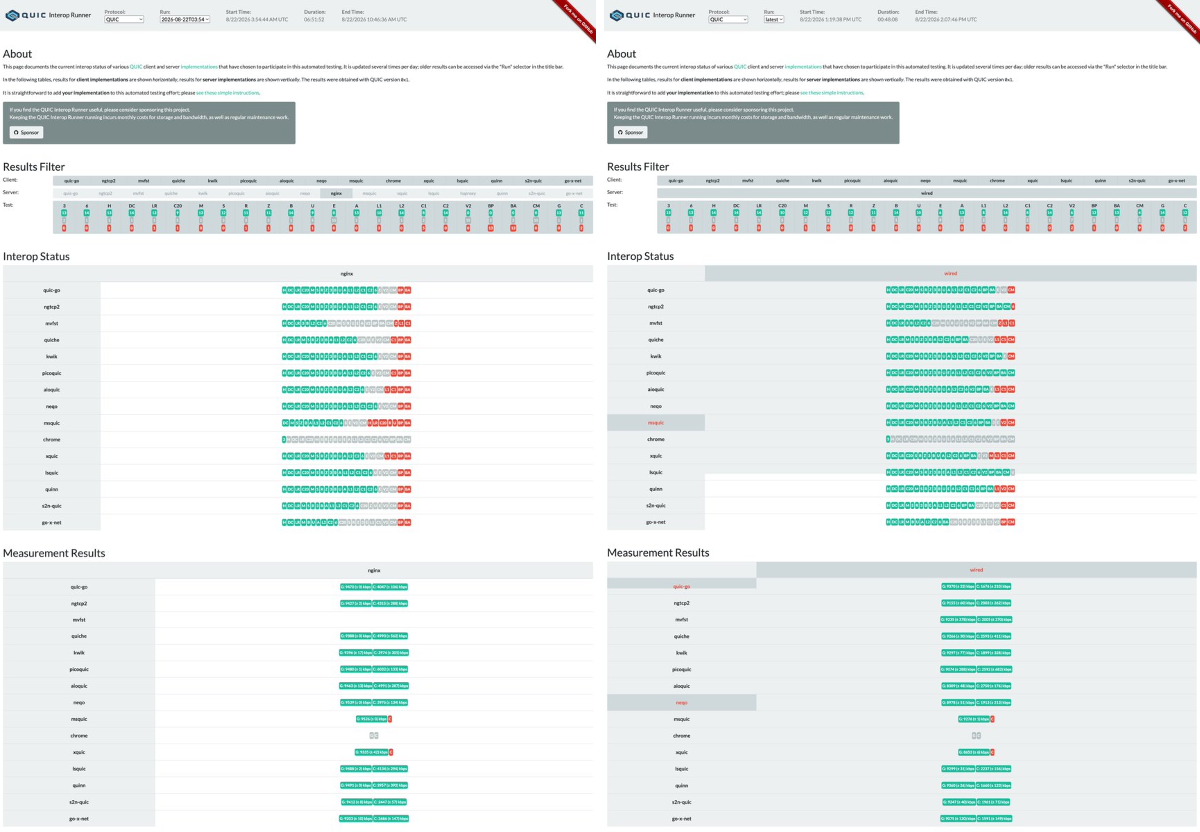Follow the implementations link on the wired page
This screenshot has height=832, width=1200.
click(804, 66)
